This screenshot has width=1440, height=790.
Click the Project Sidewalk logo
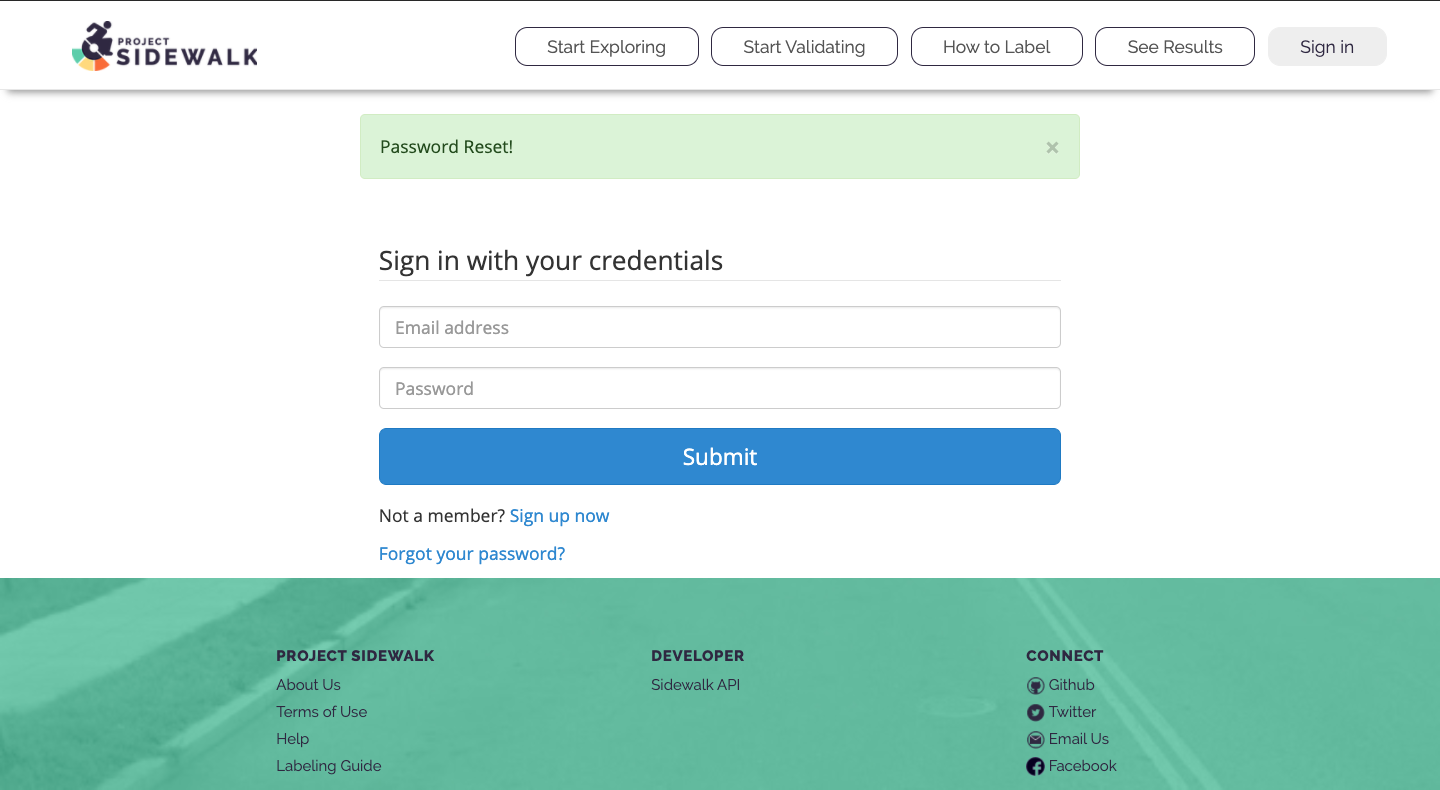pyautogui.click(x=163, y=45)
